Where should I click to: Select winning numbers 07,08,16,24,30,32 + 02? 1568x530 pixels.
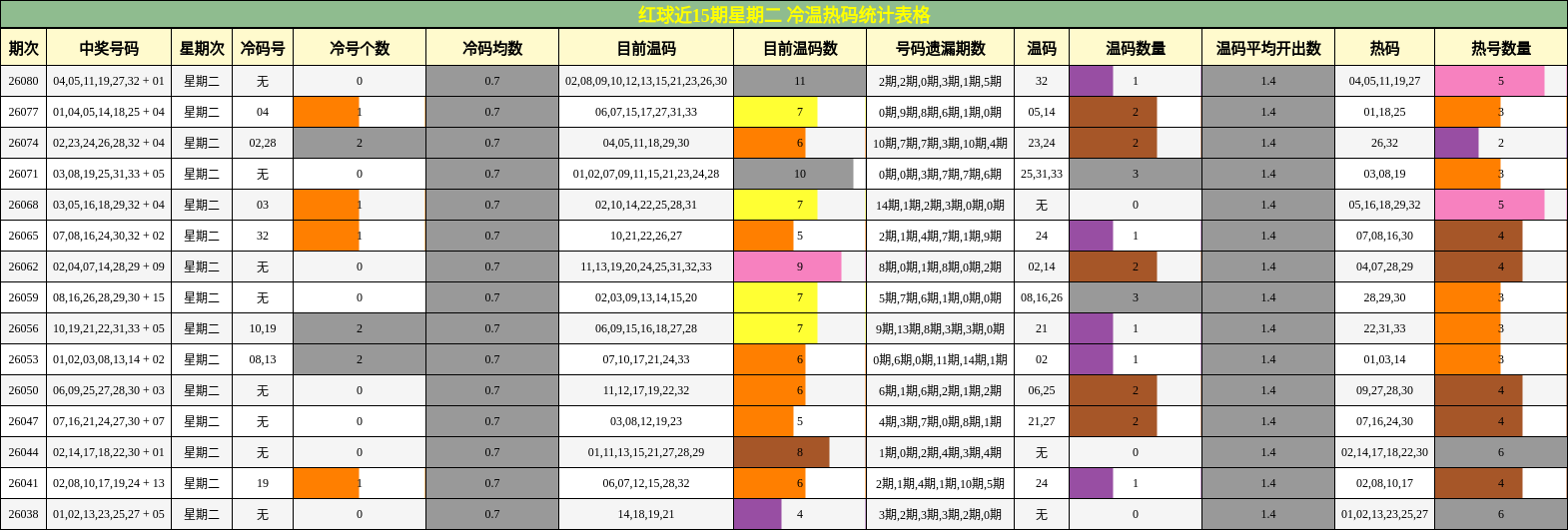(109, 236)
